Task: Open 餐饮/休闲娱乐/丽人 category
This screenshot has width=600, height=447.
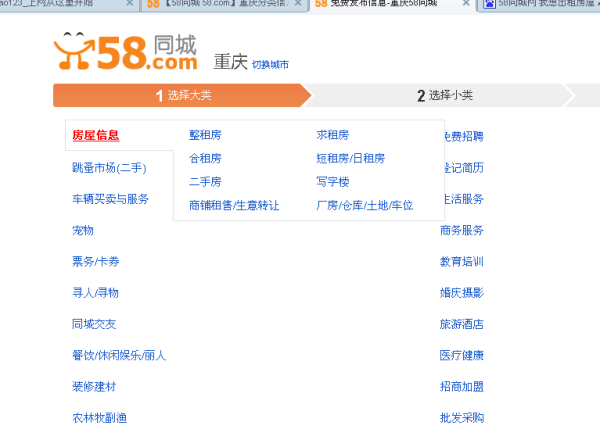Action: click(119, 356)
